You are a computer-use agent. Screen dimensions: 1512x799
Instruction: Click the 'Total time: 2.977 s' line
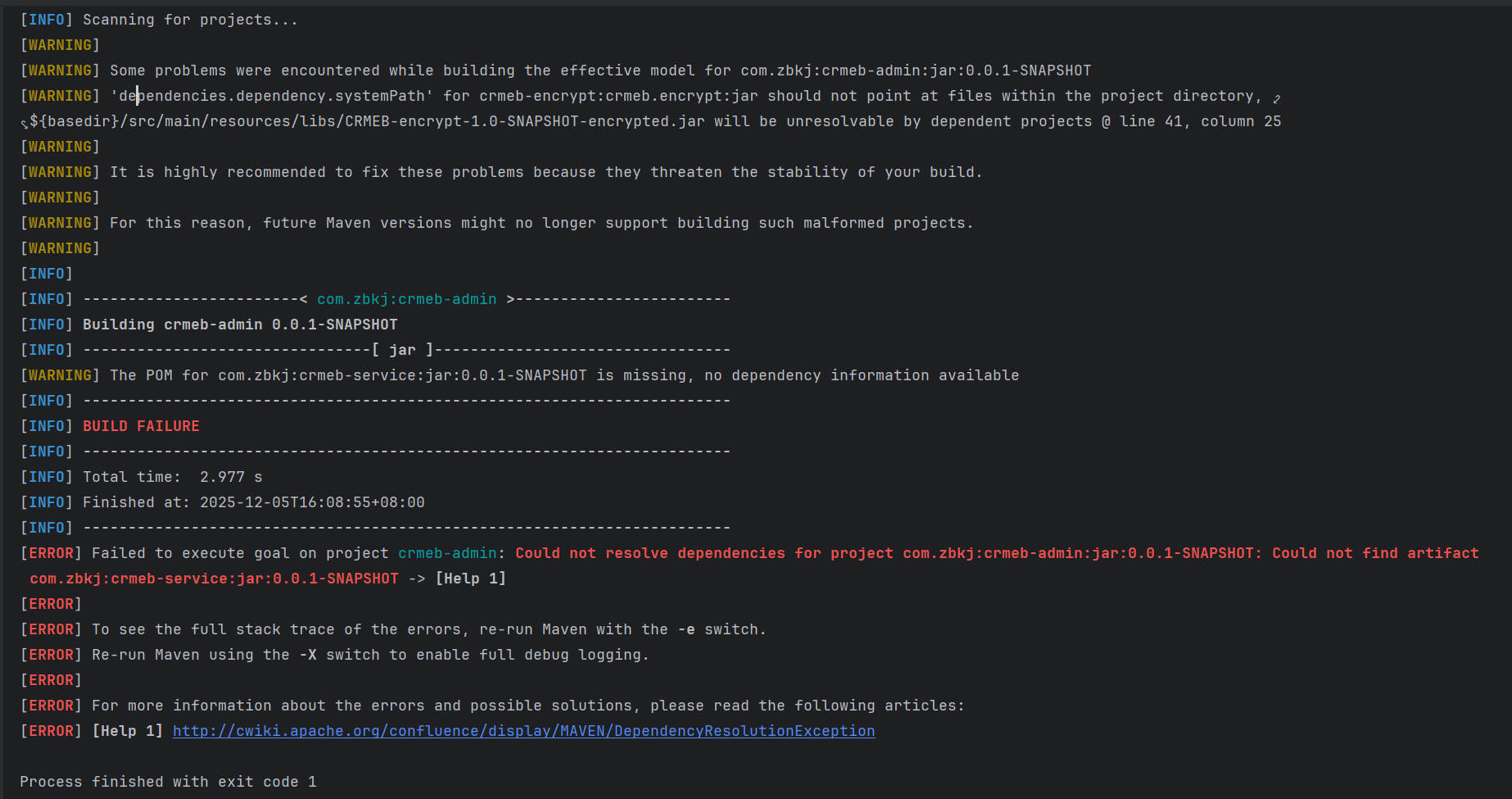coord(172,477)
